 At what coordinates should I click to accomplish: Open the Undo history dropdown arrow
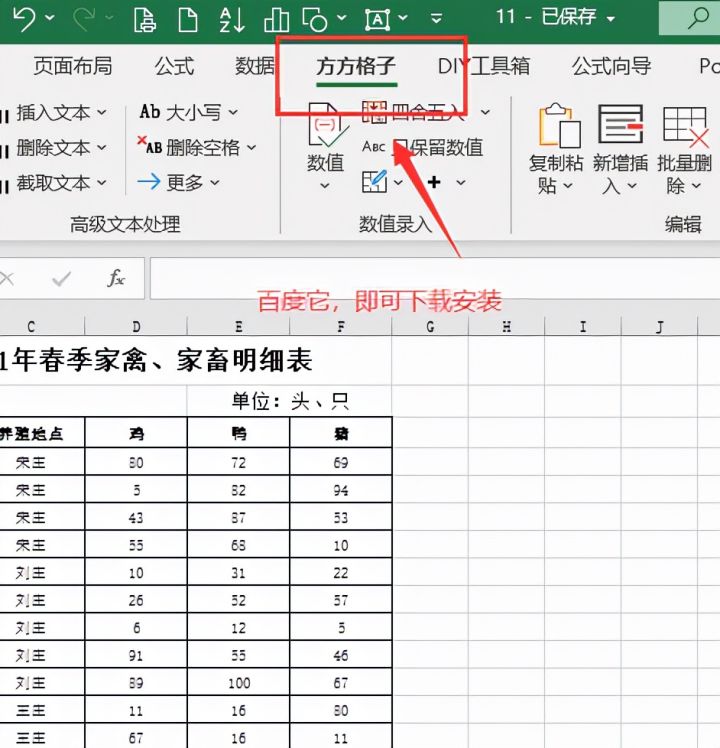point(50,18)
